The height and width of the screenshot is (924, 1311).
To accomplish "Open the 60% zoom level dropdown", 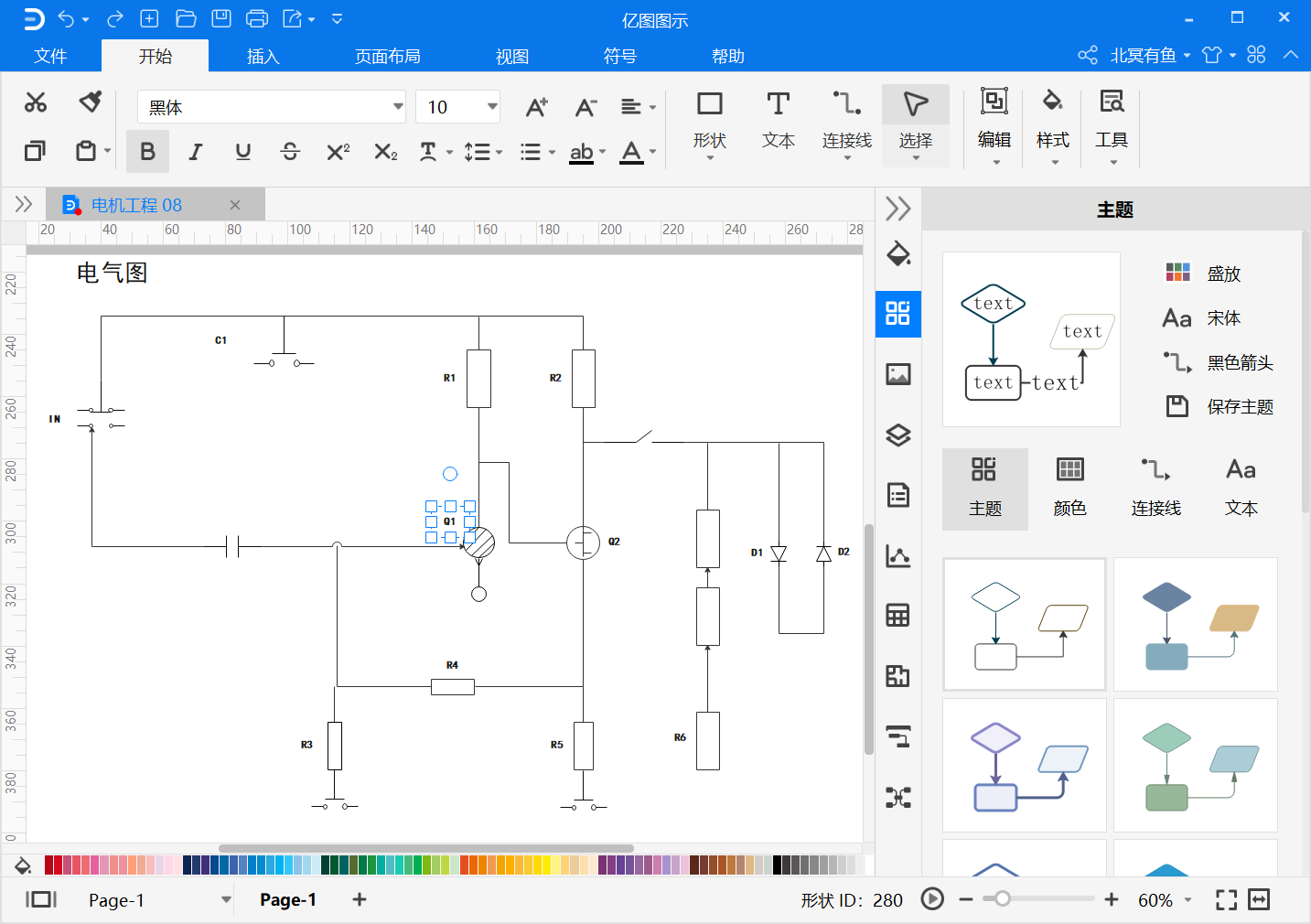I will pos(1188,900).
